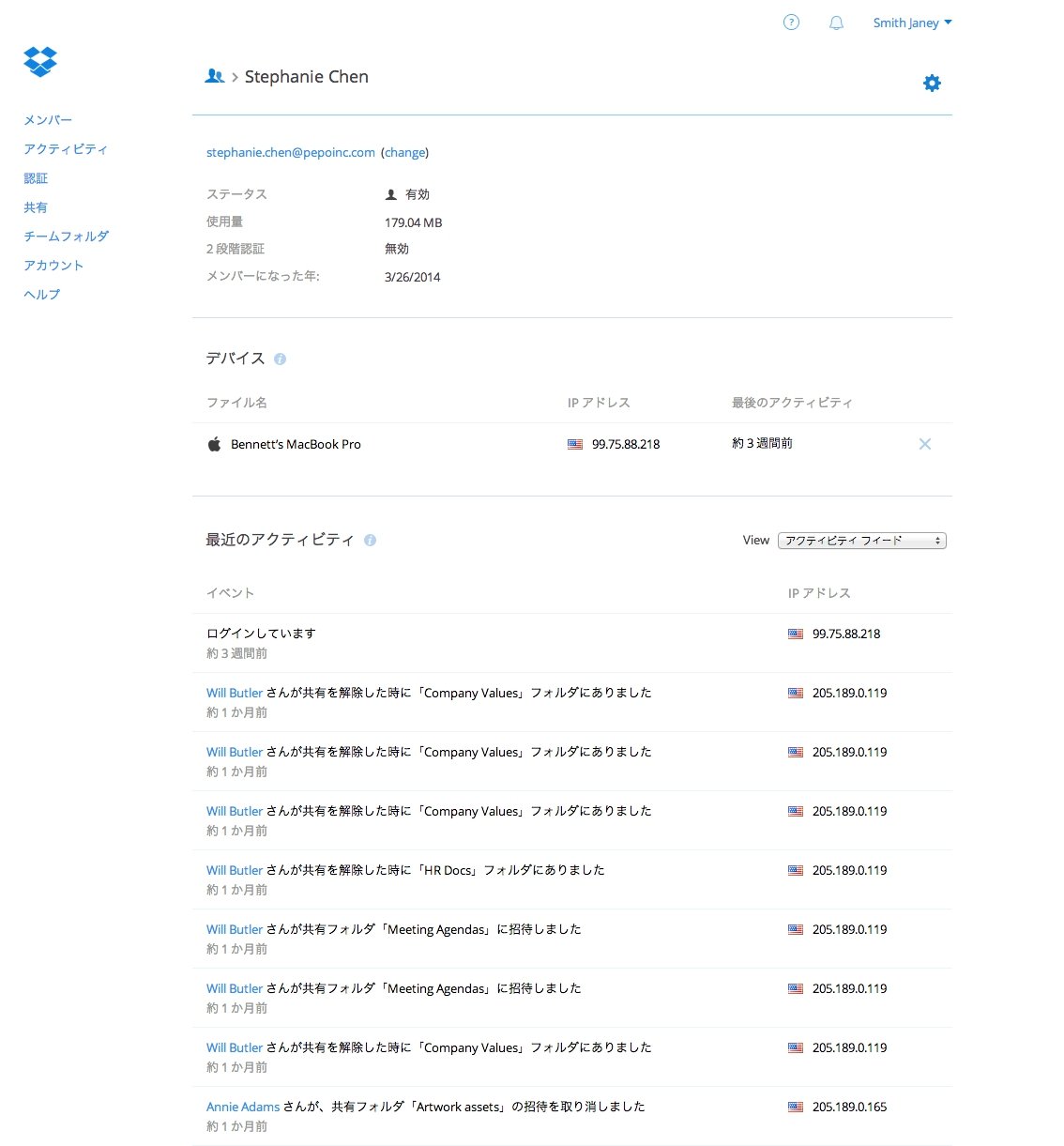Click the 無効 two-step verification value
1064x1146 pixels.
397,249
